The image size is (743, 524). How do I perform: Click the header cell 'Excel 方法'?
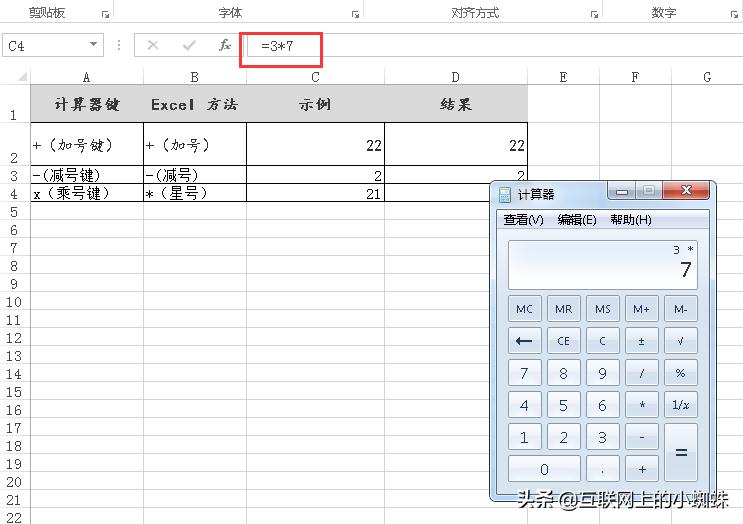tap(195, 104)
